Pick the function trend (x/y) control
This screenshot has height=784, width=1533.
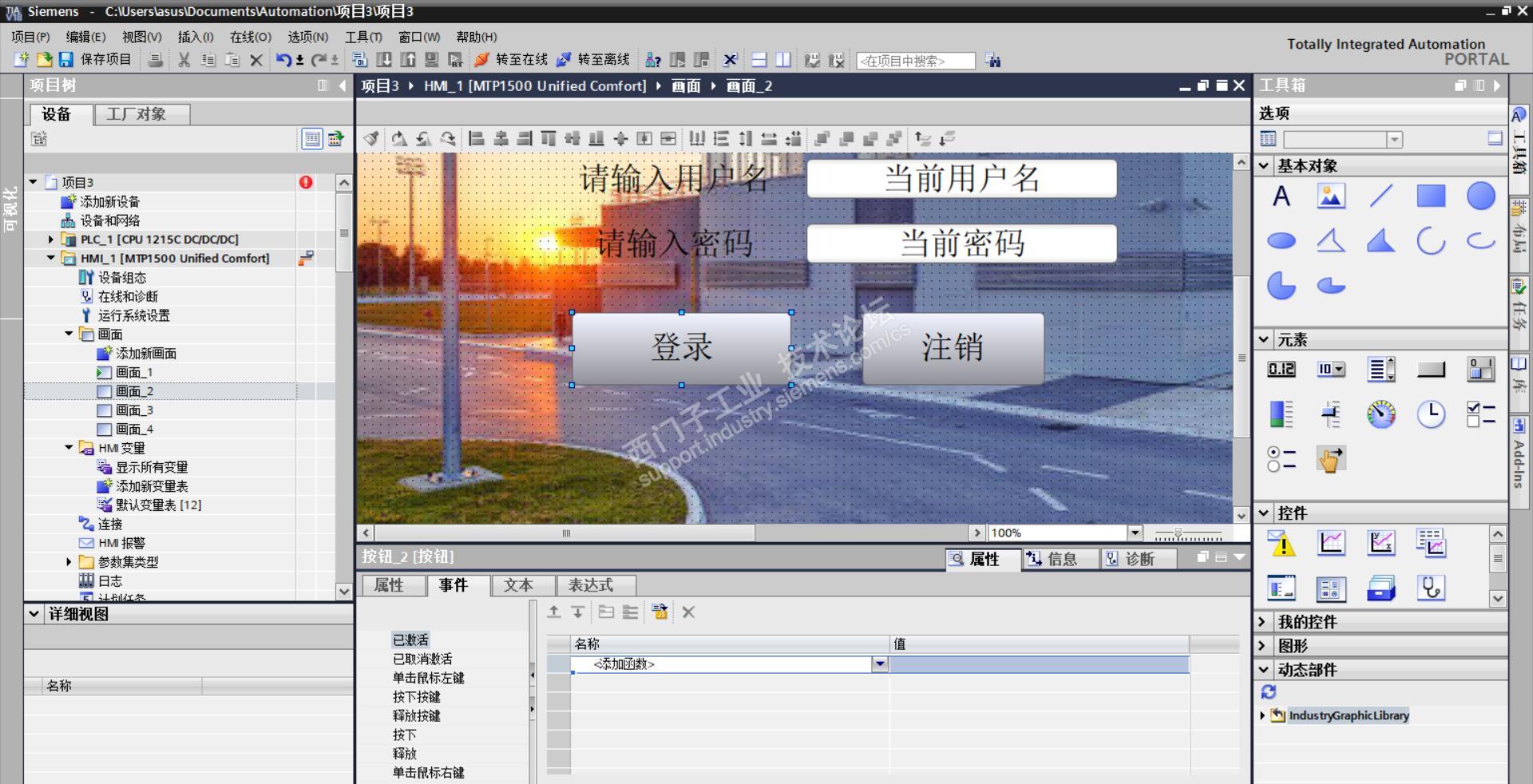[x=1381, y=543]
